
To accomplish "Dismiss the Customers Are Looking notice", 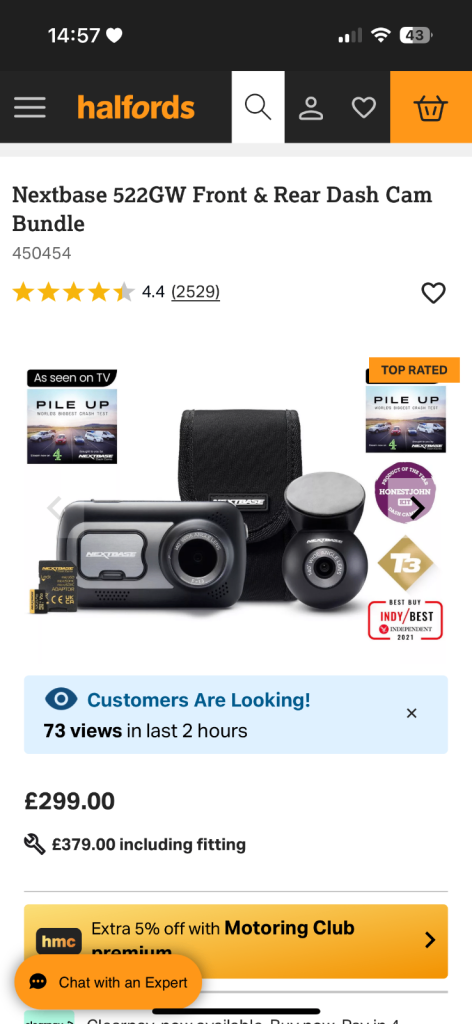I will click(x=411, y=713).
